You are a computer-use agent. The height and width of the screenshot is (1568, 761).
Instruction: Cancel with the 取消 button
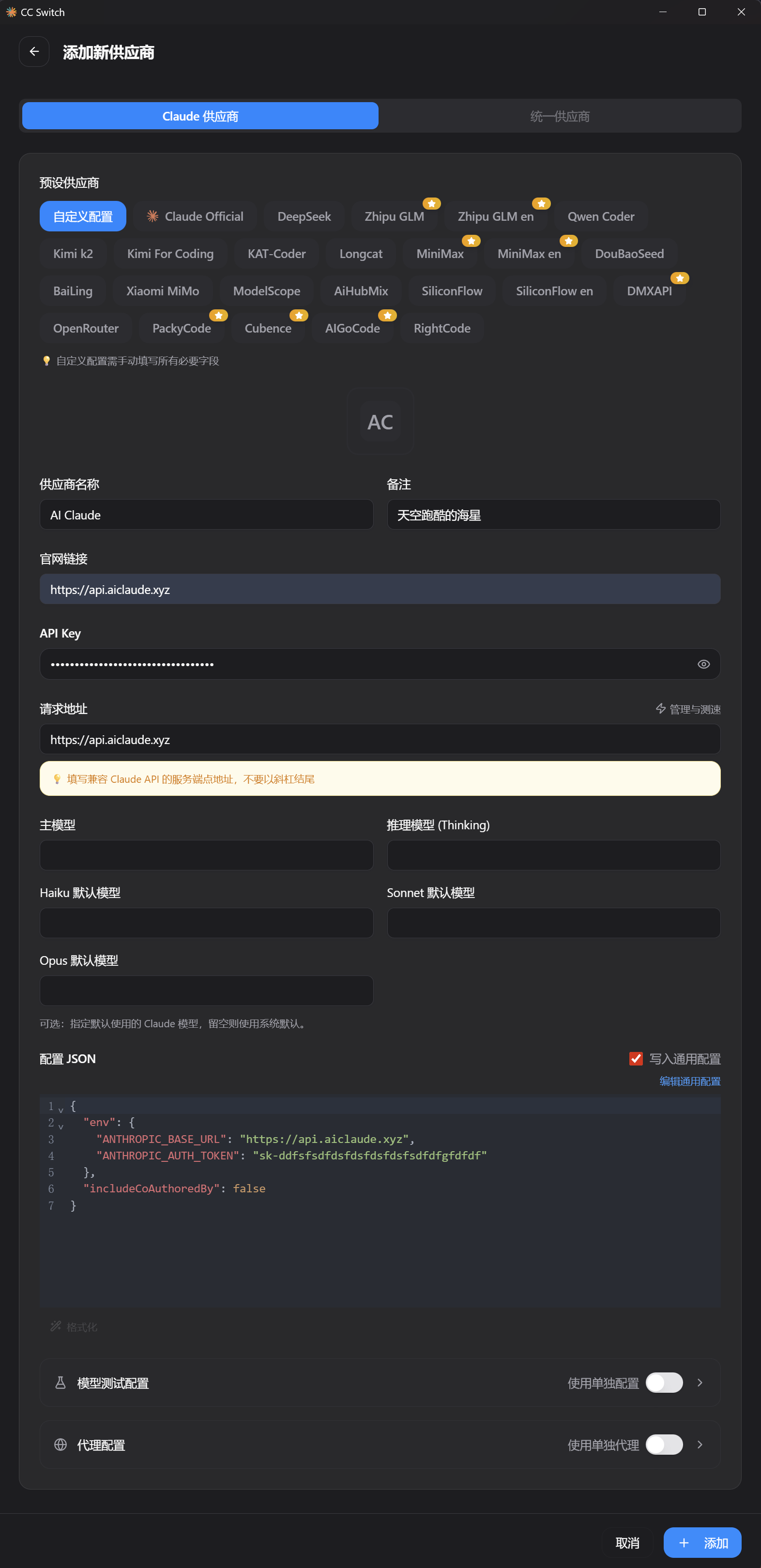point(627,1543)
